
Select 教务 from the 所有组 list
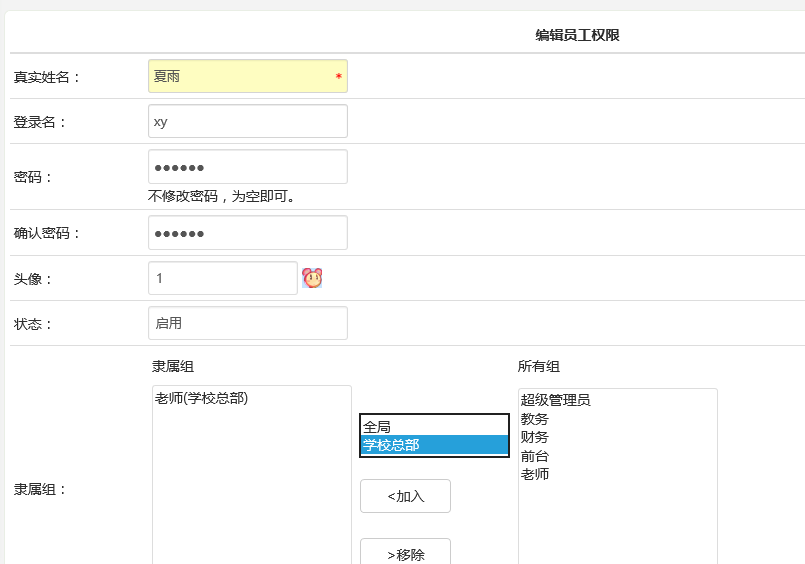(535, 419)
